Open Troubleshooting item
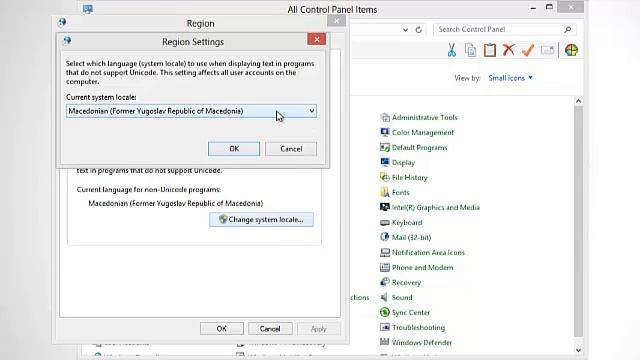 coord(413,327)
